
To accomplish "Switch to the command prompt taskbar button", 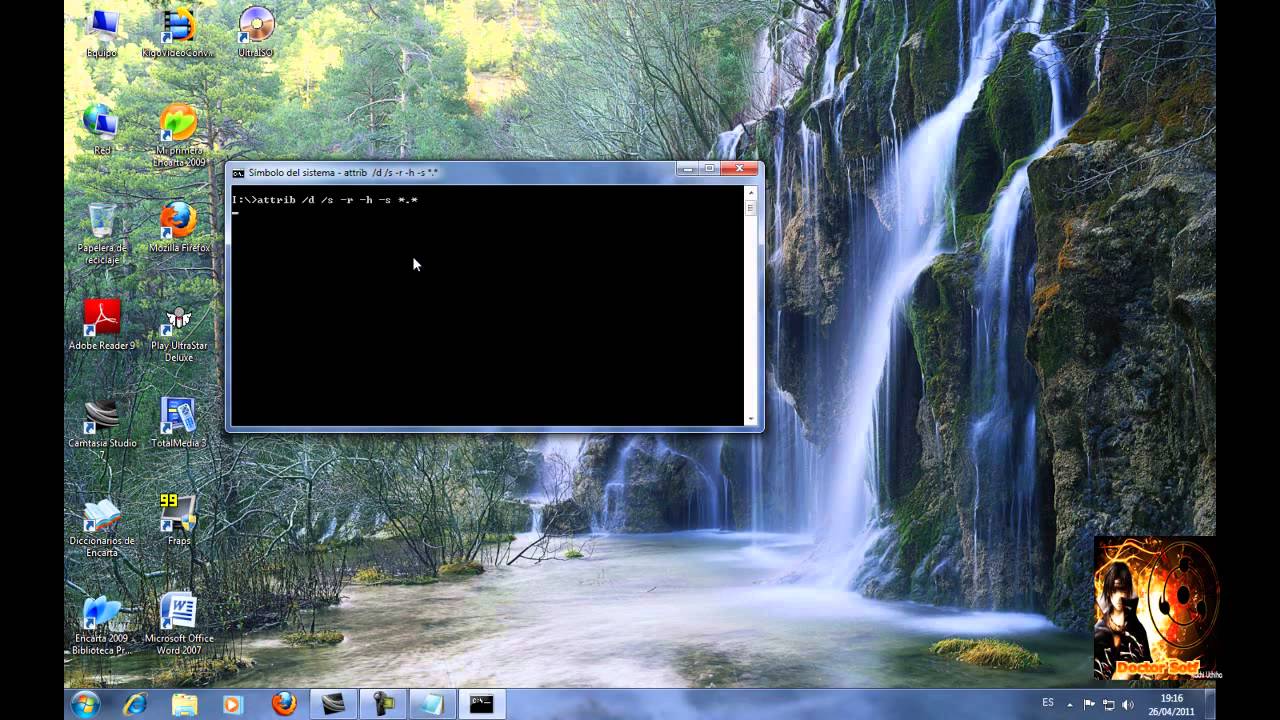I will (x=482, y=704).
